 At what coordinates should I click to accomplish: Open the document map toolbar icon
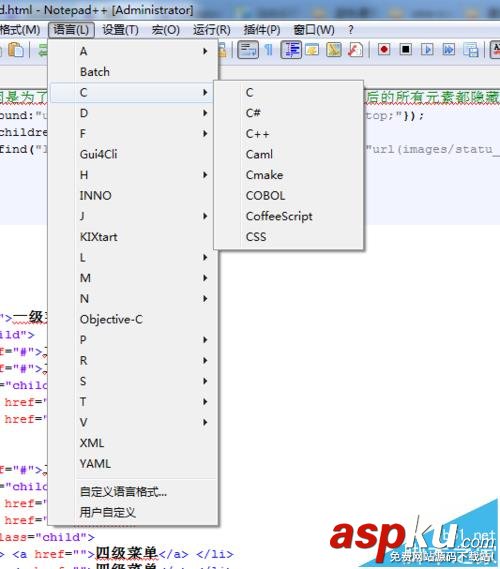coord(333,50)
